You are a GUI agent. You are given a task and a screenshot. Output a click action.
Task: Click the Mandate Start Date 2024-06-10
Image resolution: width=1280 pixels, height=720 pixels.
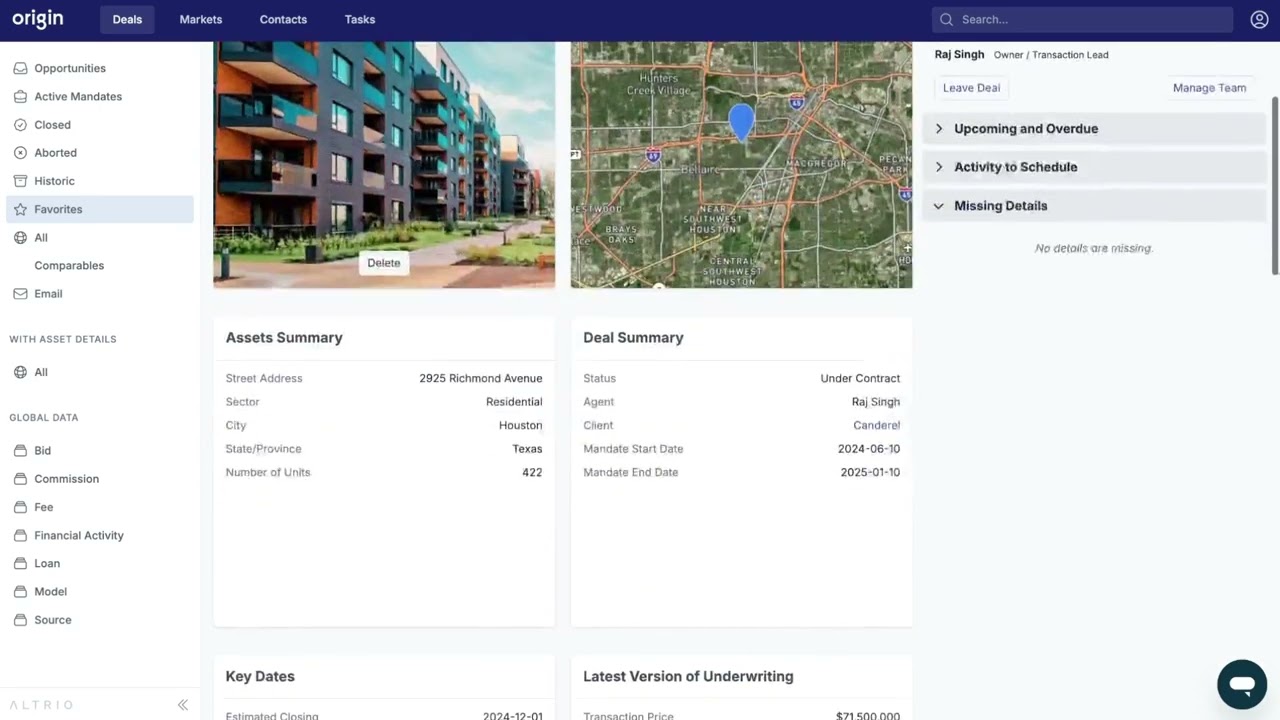[x=869, y=449]
